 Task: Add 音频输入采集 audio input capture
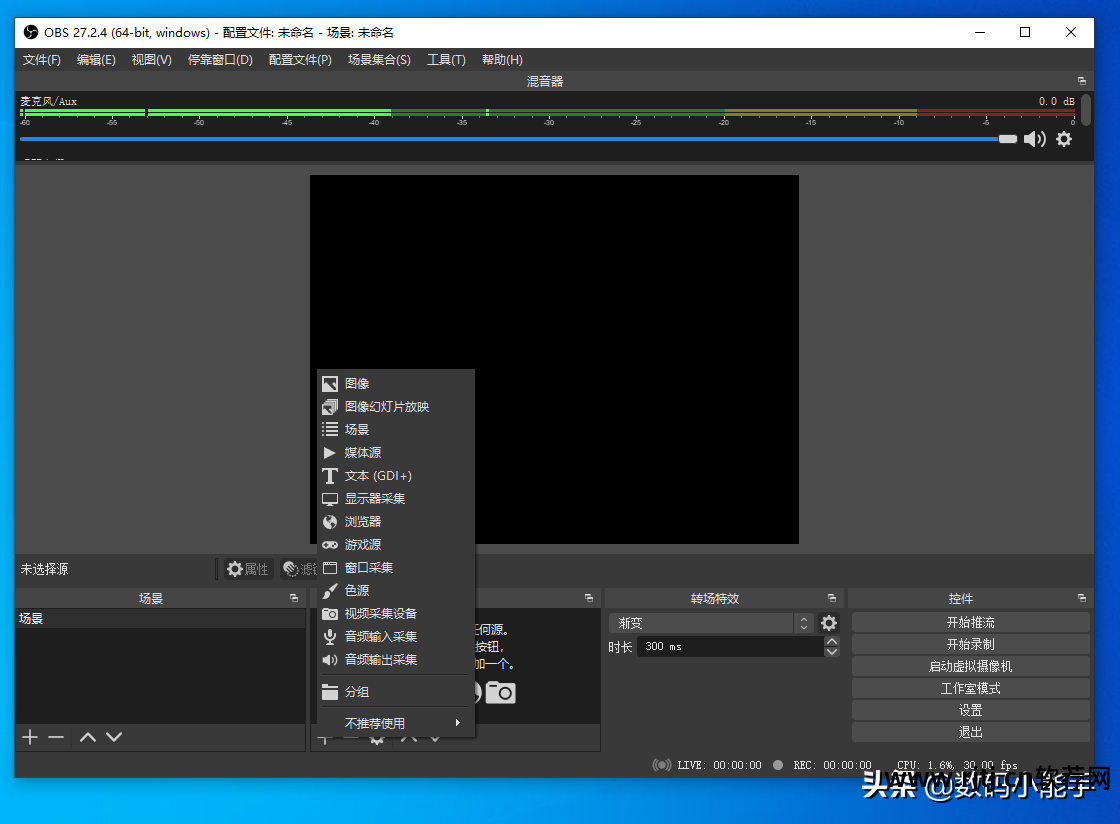[x=396, y=636]
